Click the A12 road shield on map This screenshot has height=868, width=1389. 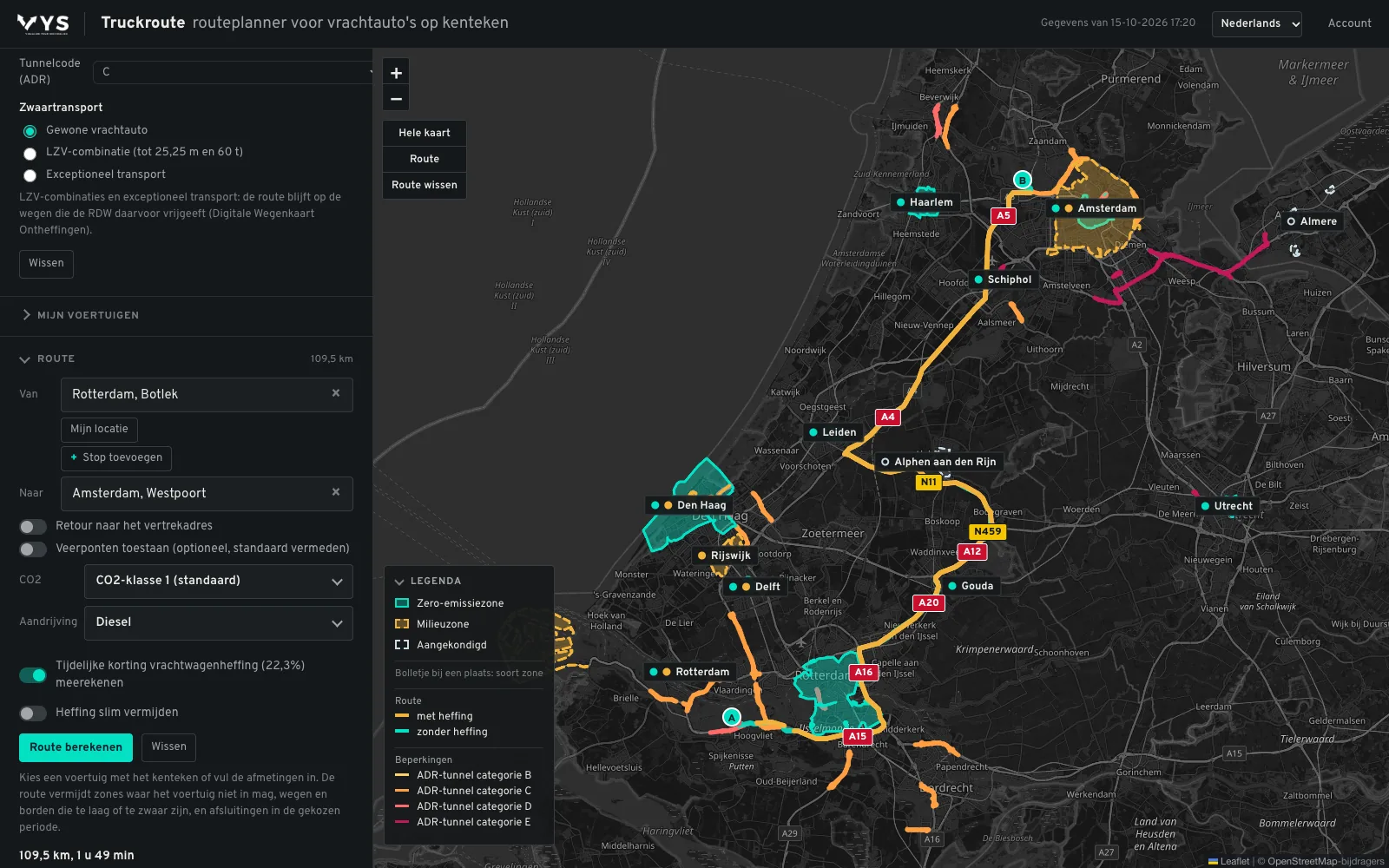pyautogui.click(x=972, y=551)
